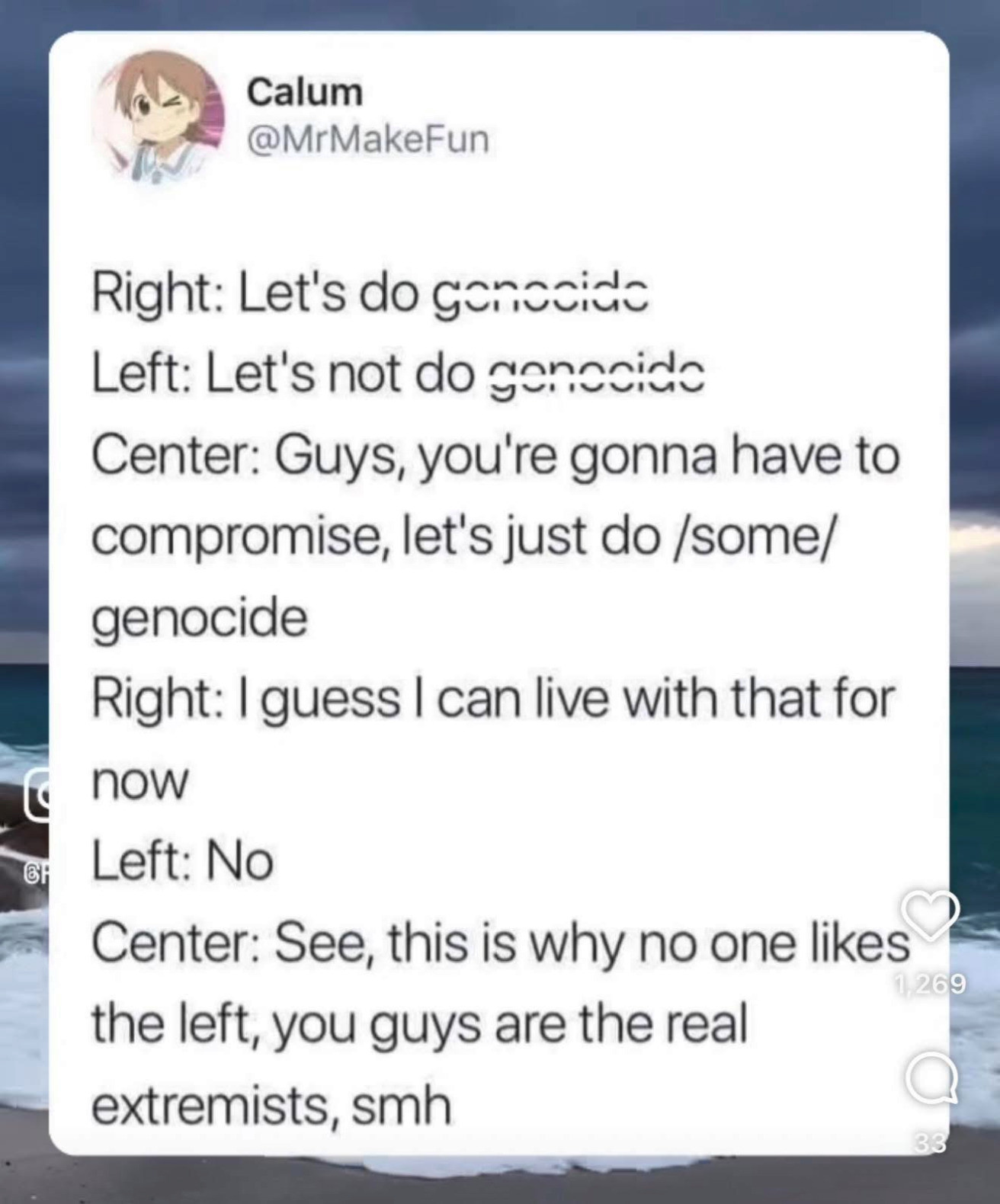Open the @MrMakeFun handle link
1000x1204 pixels.
pyautogui.click(x=367, y=139)
